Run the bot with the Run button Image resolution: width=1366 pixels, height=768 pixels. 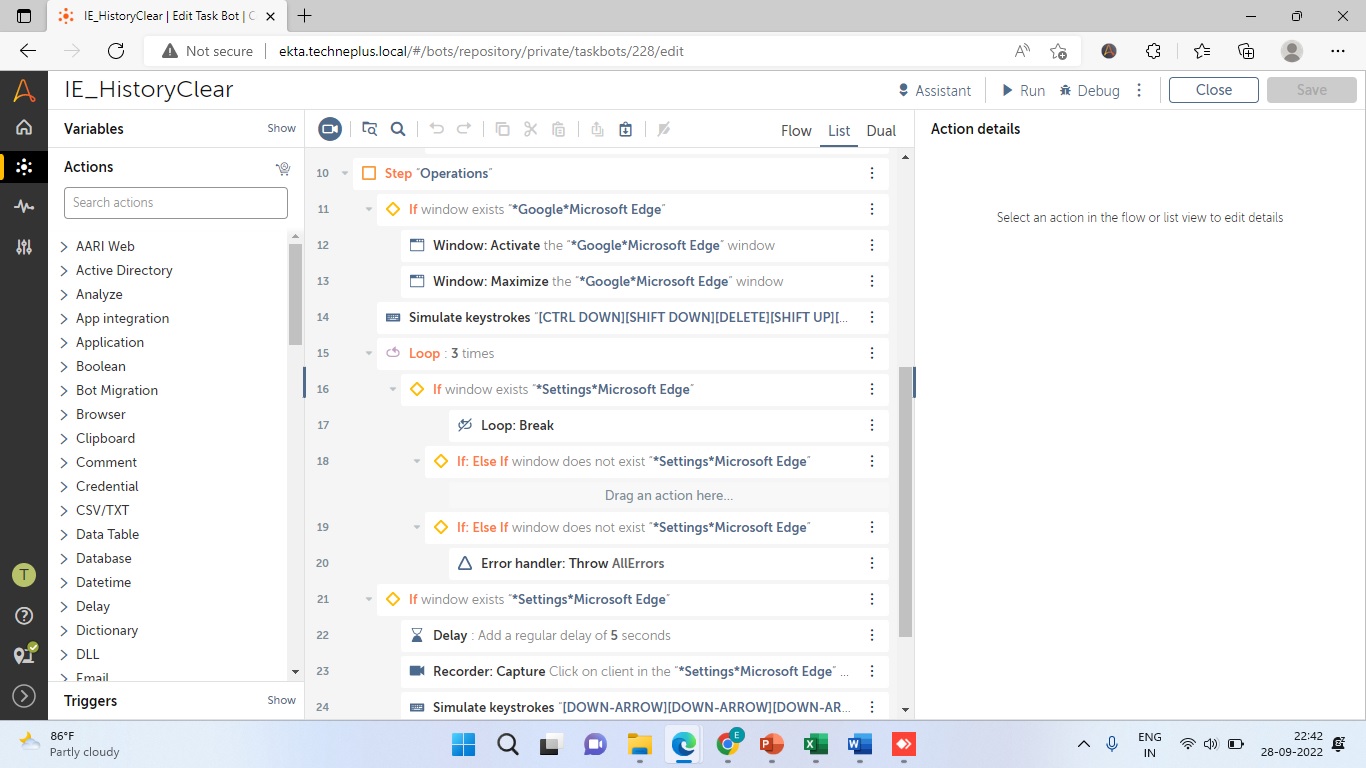pos(1023,90)
